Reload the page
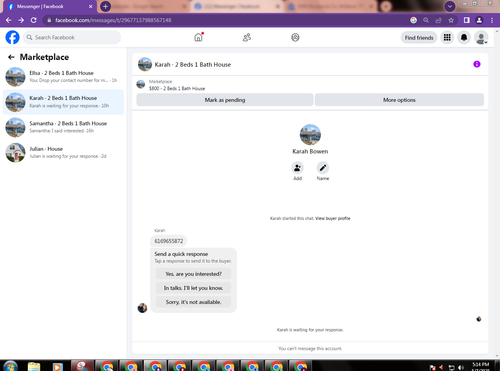Image resolution: width=500 pixels, height=371 pixels. tap(34, 20)
